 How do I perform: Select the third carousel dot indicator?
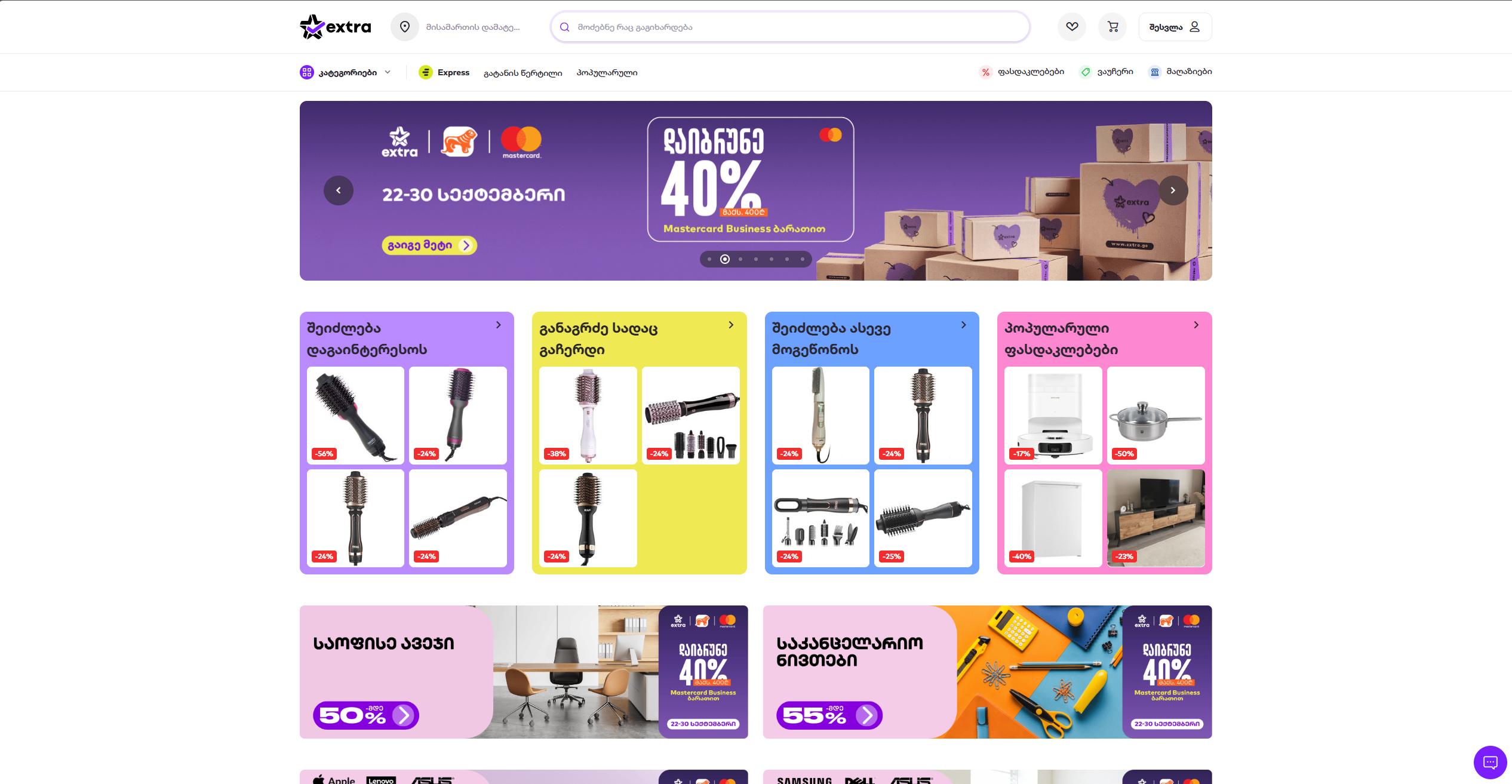coord(740,259)
